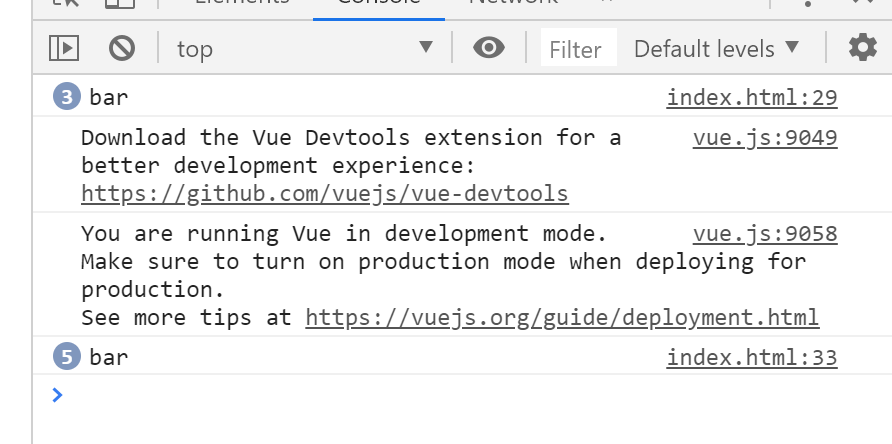Click the Filter input field

click(575, 49)
